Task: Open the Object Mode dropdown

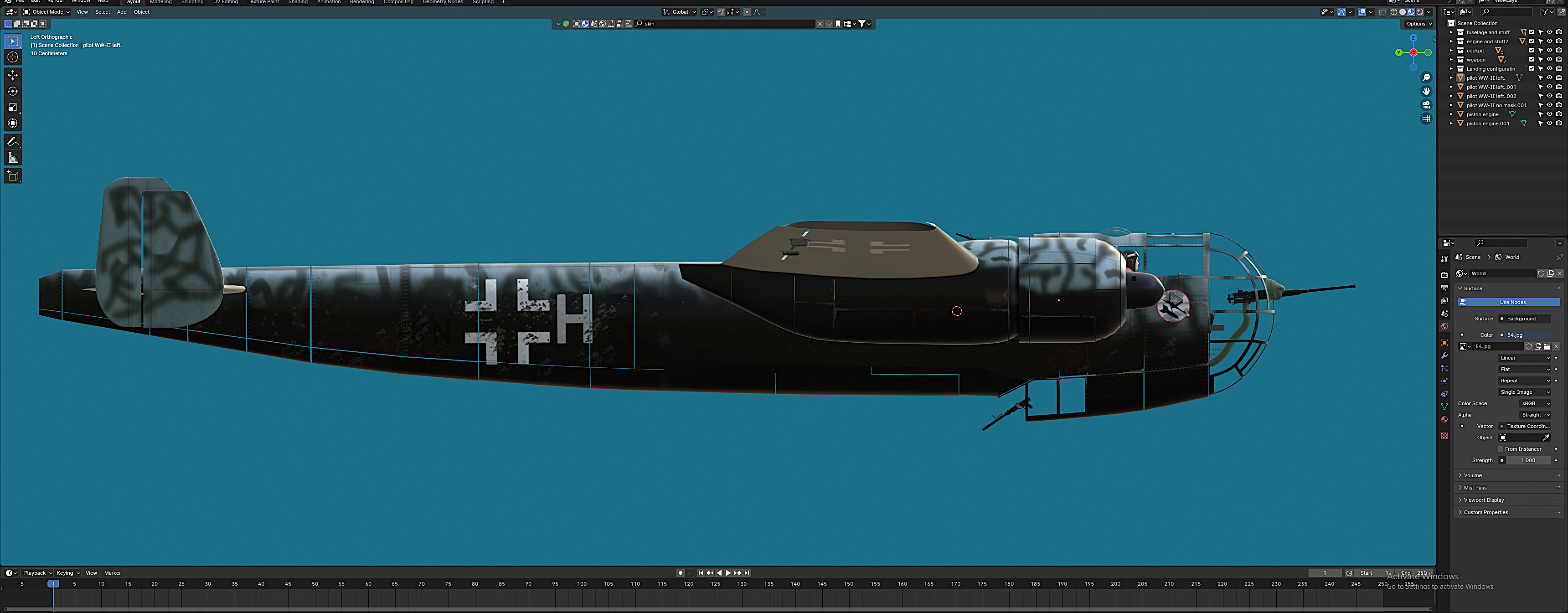Action: click(x=46, y=12)
